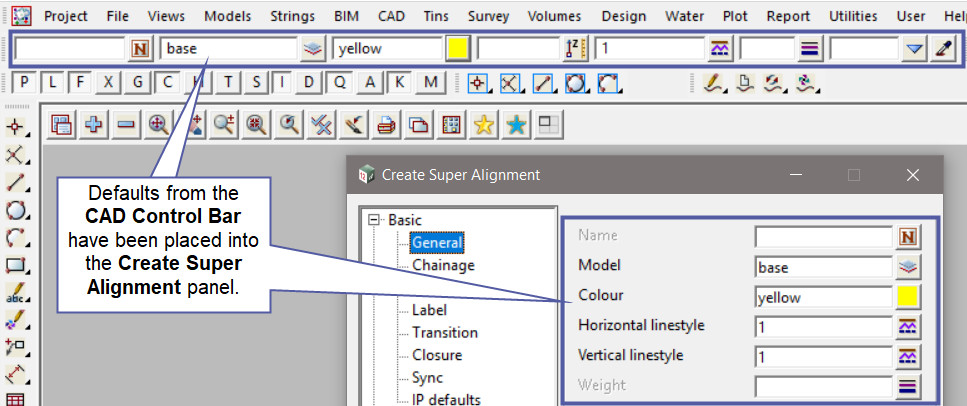This screenshot has height=406, width=967.
Task: Click the Name 'N' icon in panel
Action: [909, 237]
